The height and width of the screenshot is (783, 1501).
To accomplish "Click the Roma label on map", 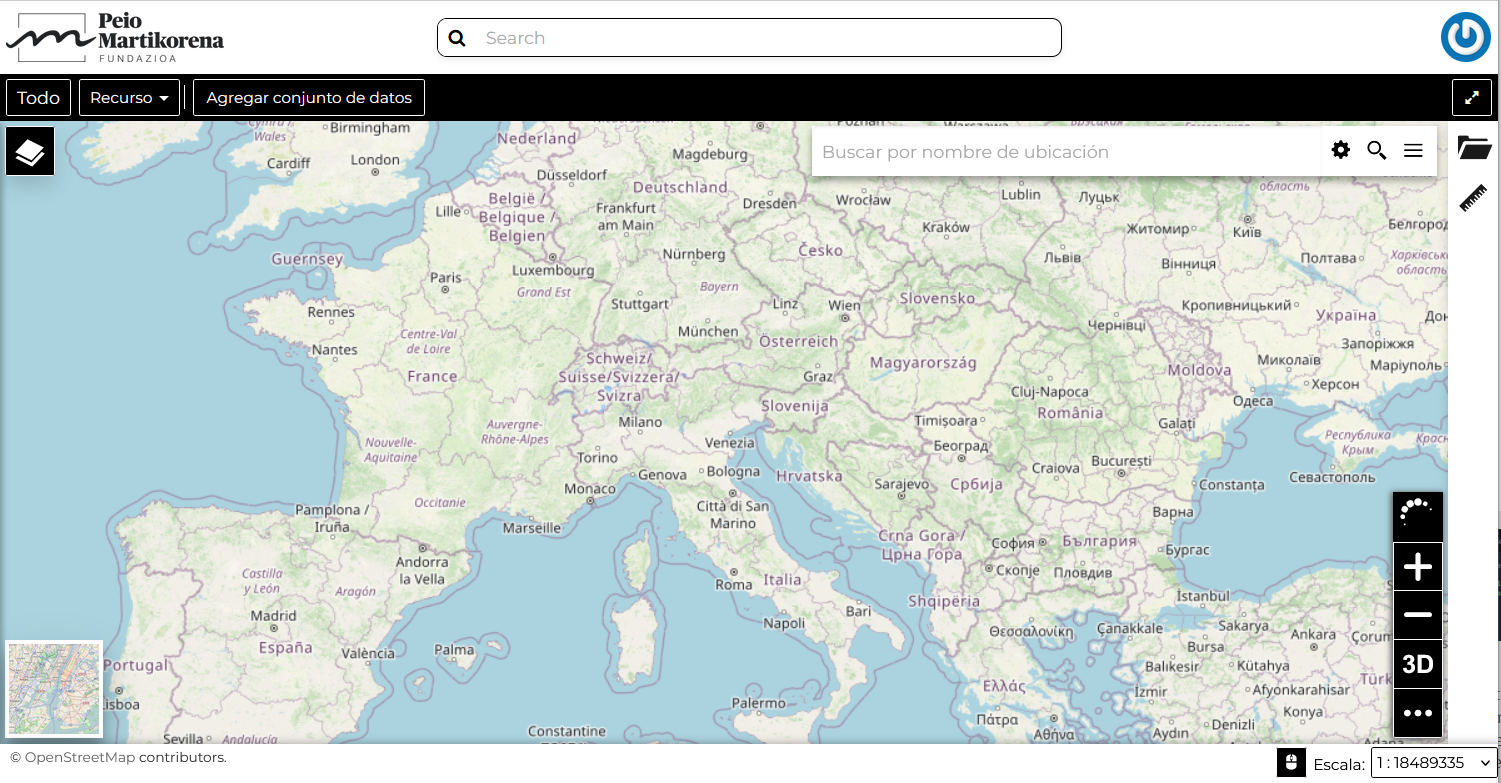I will pyautogui.click(x=733, y=584).
